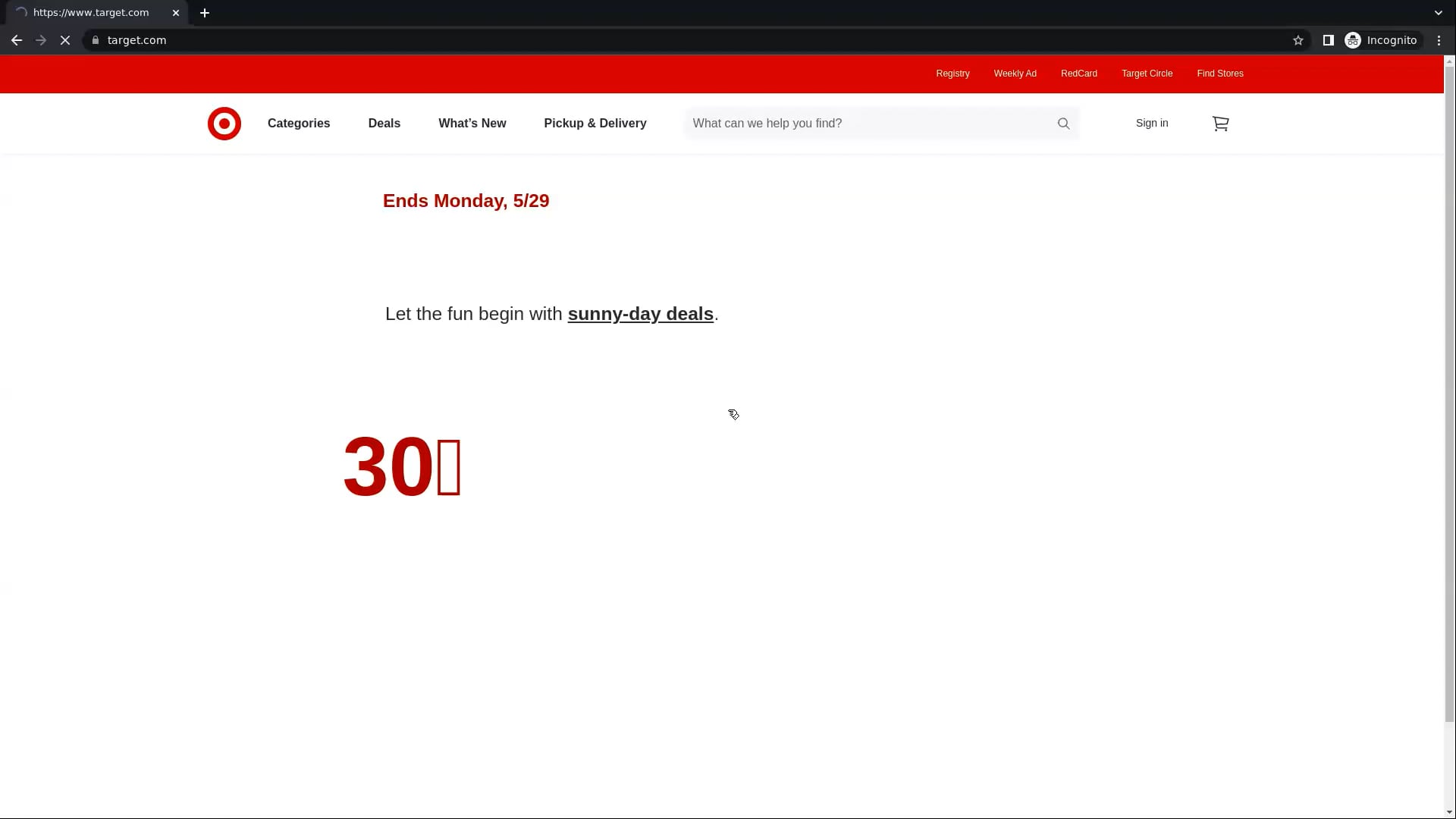Click the side panel icon in Chrome toolbar
The image size is (1456, 819).
click(1328, 40)
